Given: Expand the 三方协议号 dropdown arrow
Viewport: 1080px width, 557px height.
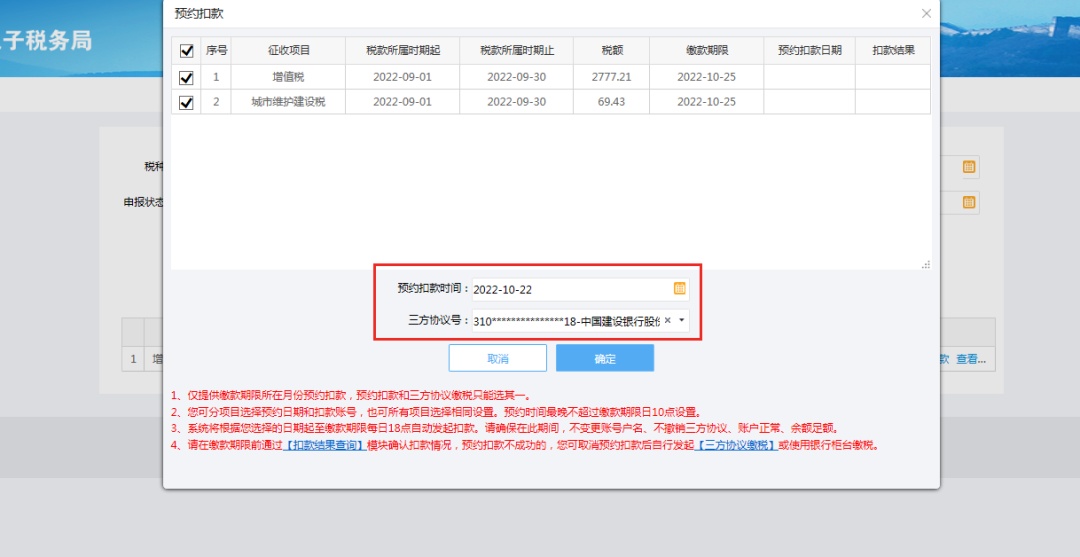Looking at the screenshot, I should pos(682,320).
